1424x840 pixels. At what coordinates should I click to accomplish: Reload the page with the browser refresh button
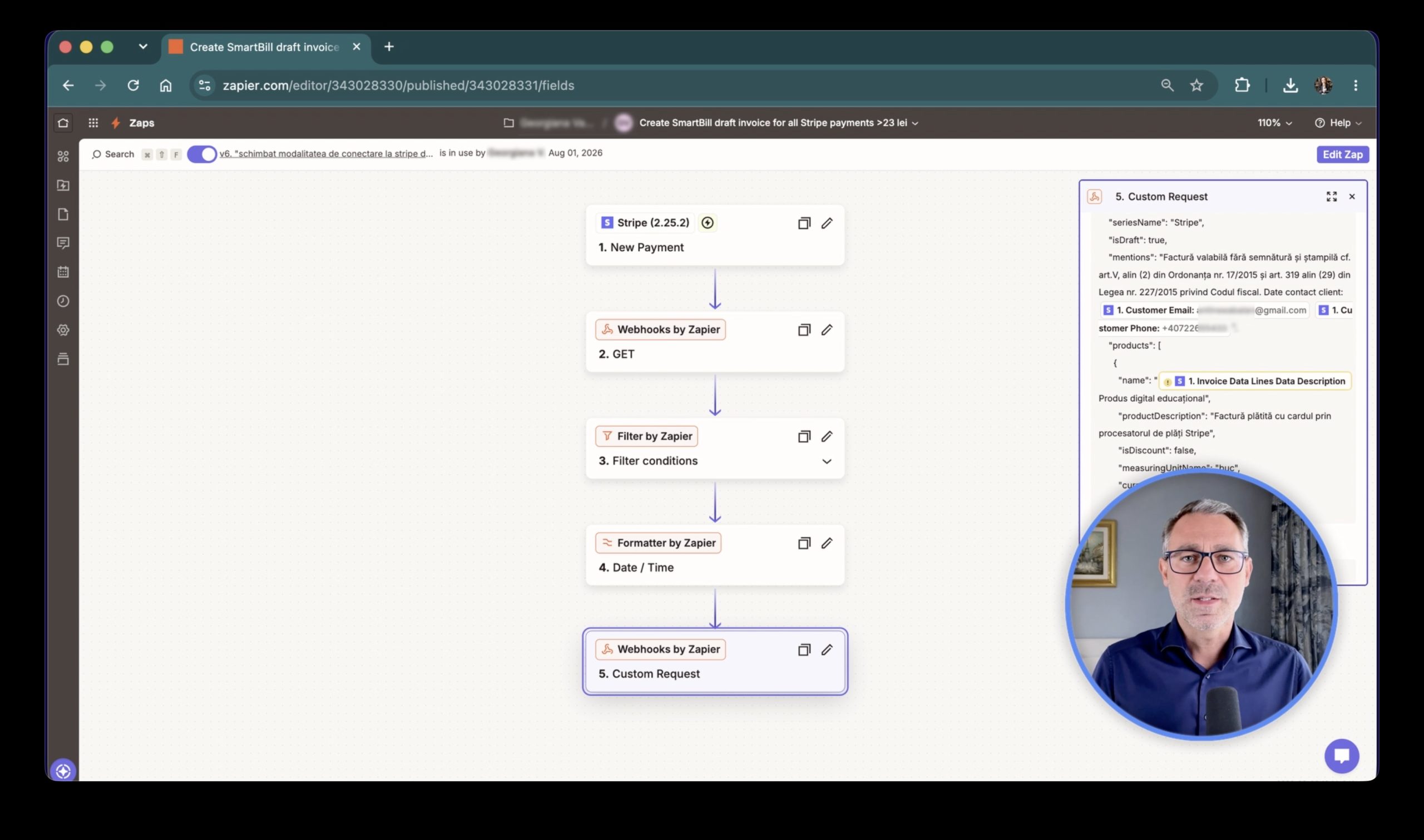(133, 86)
